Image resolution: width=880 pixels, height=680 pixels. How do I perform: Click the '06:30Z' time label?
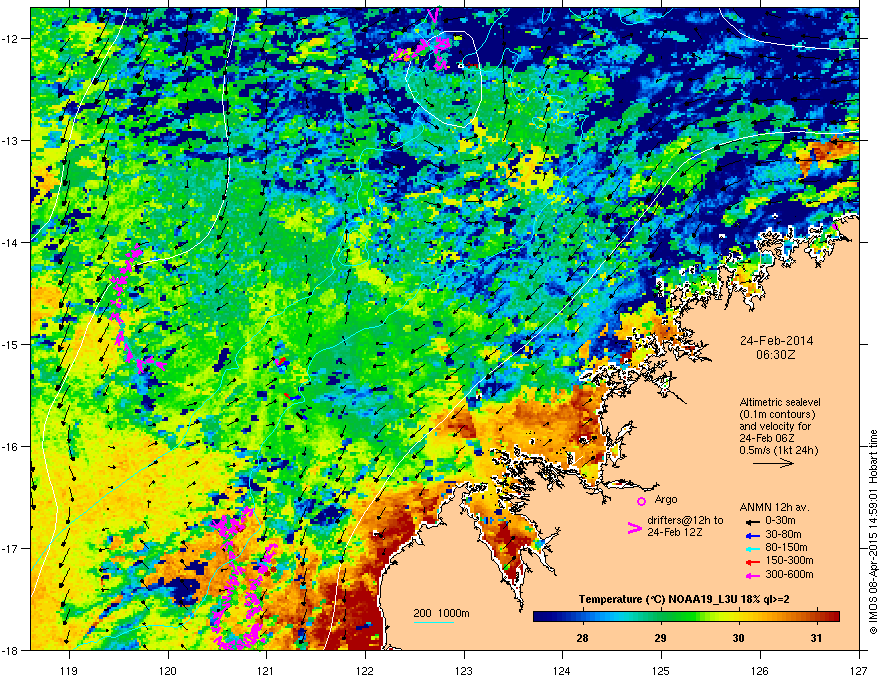[776, 355]
